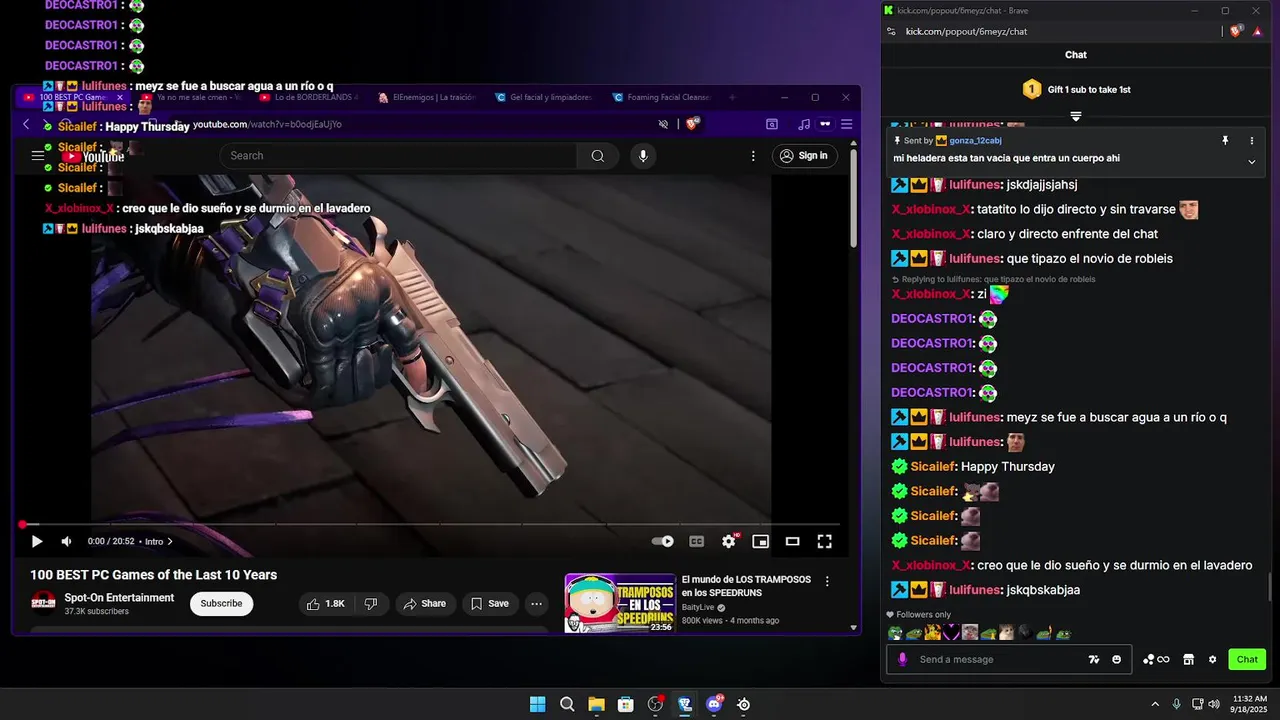Screen dimensions: 1280x720
Task: Switch to theater mode
Action: click(792, 541)
